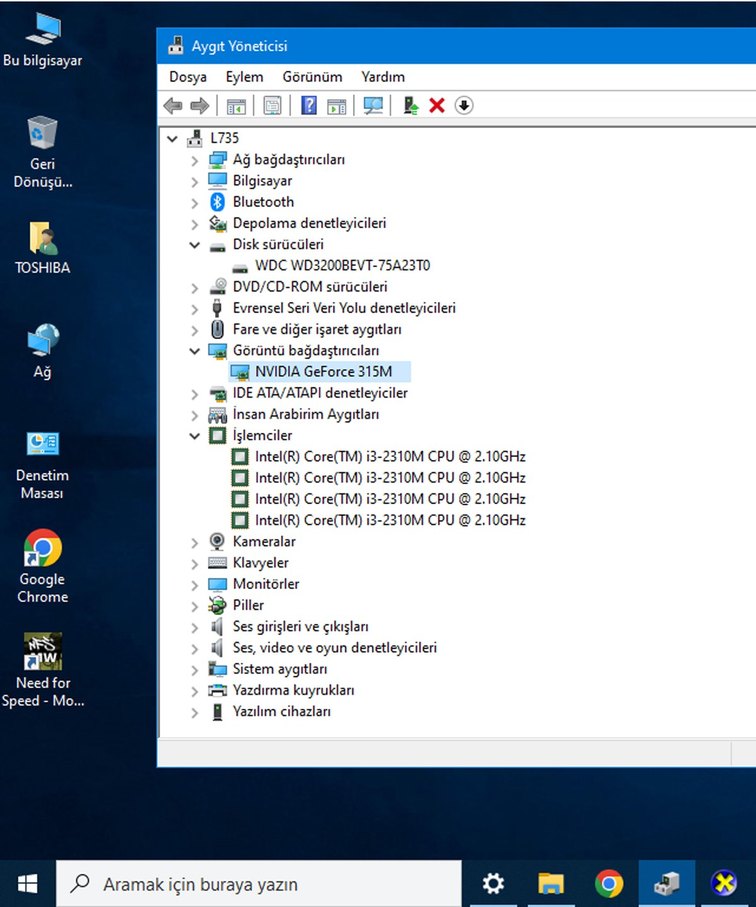This screenshot has width=756, height=907.
Task: Select the Ağ network desktop icon
Action: [43, 351]
